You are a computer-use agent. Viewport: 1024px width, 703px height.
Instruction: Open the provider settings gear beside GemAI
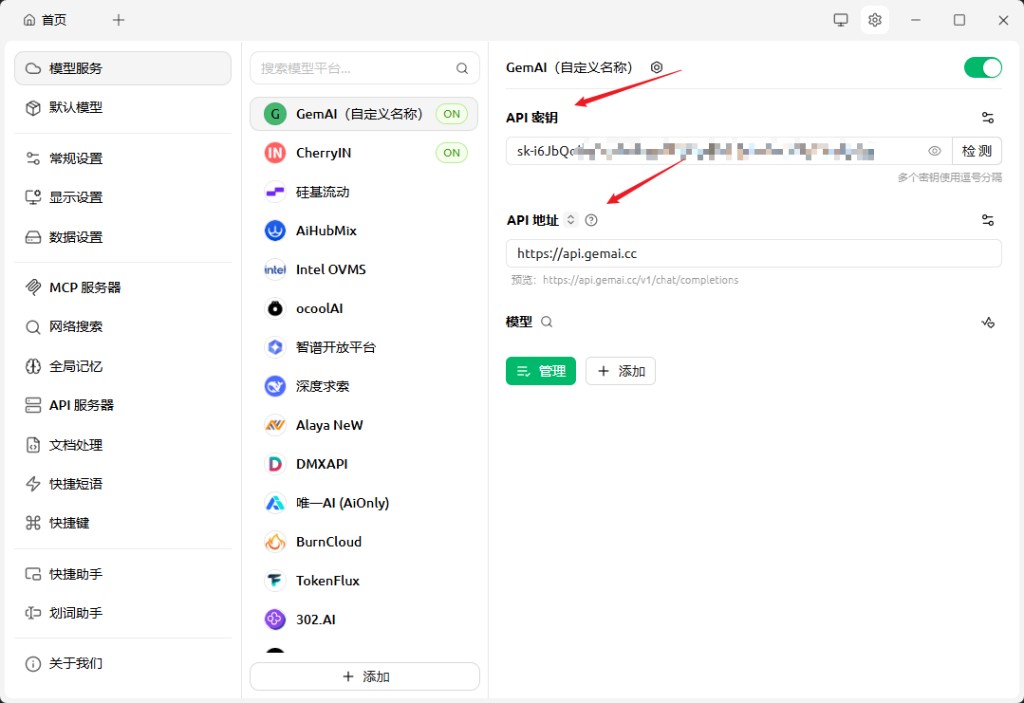(x=657, y=67)
